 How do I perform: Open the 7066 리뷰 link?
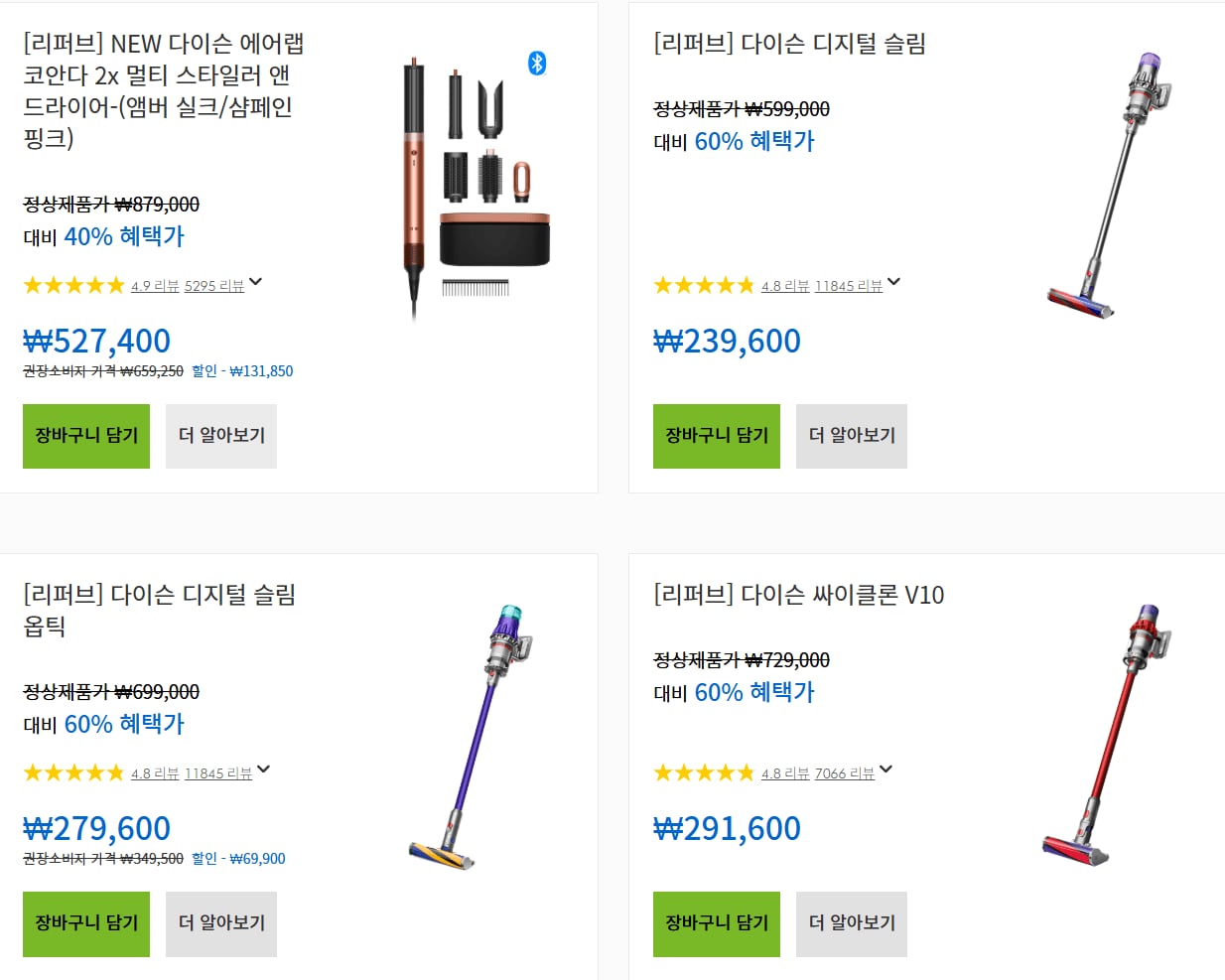845,773
